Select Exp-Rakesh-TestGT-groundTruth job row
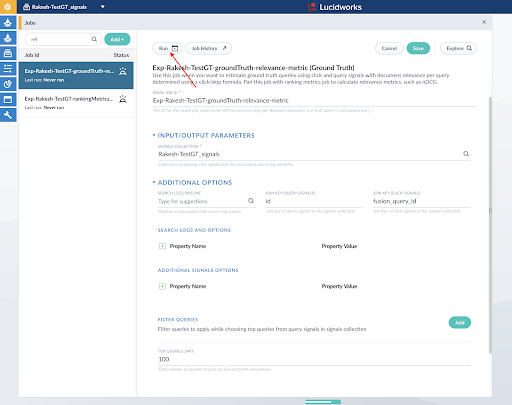Image resolution: width=512 pixels, height=405 pixels. click(76, 75)
